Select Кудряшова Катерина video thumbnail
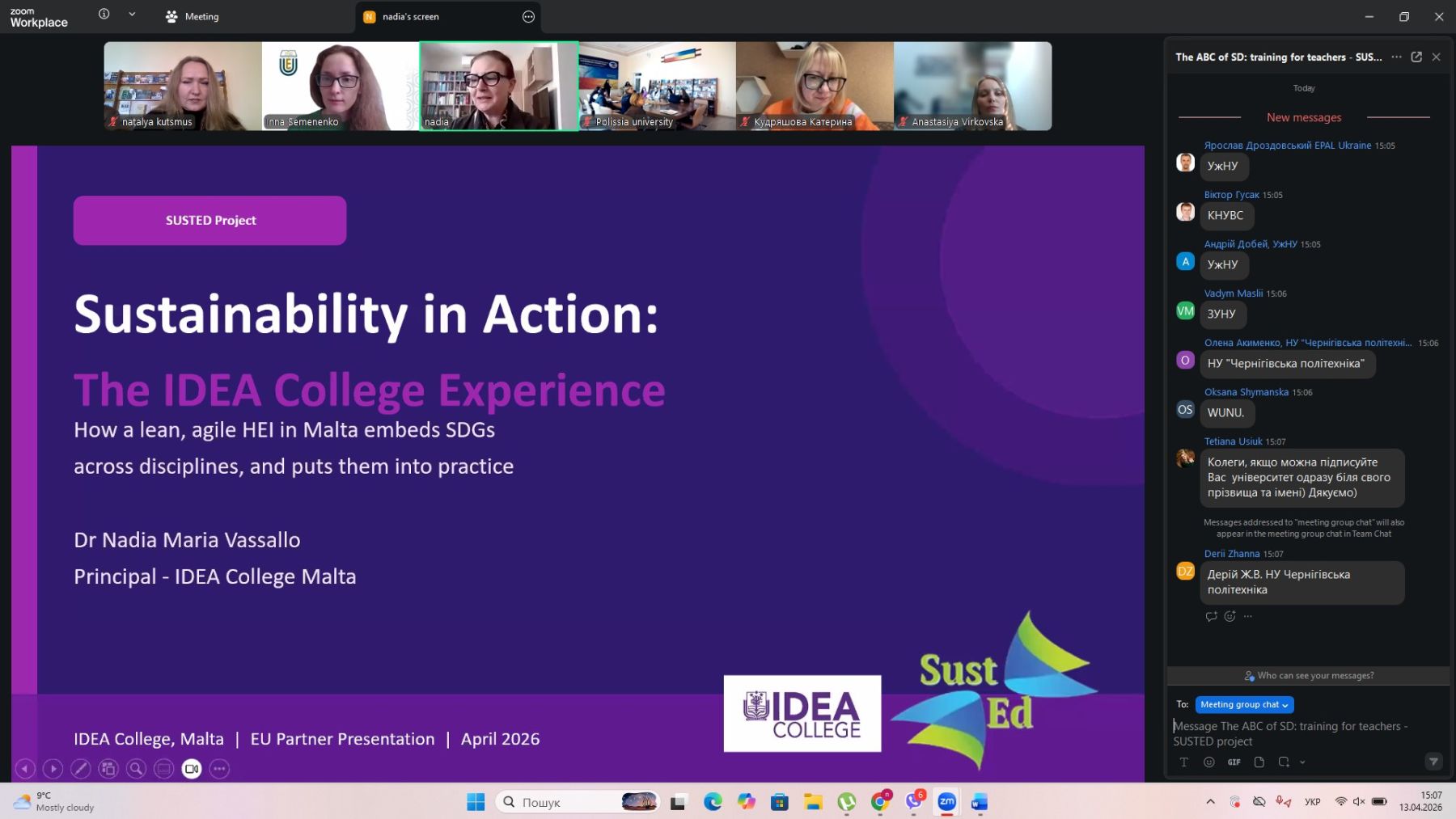 (x=815, y=86)
